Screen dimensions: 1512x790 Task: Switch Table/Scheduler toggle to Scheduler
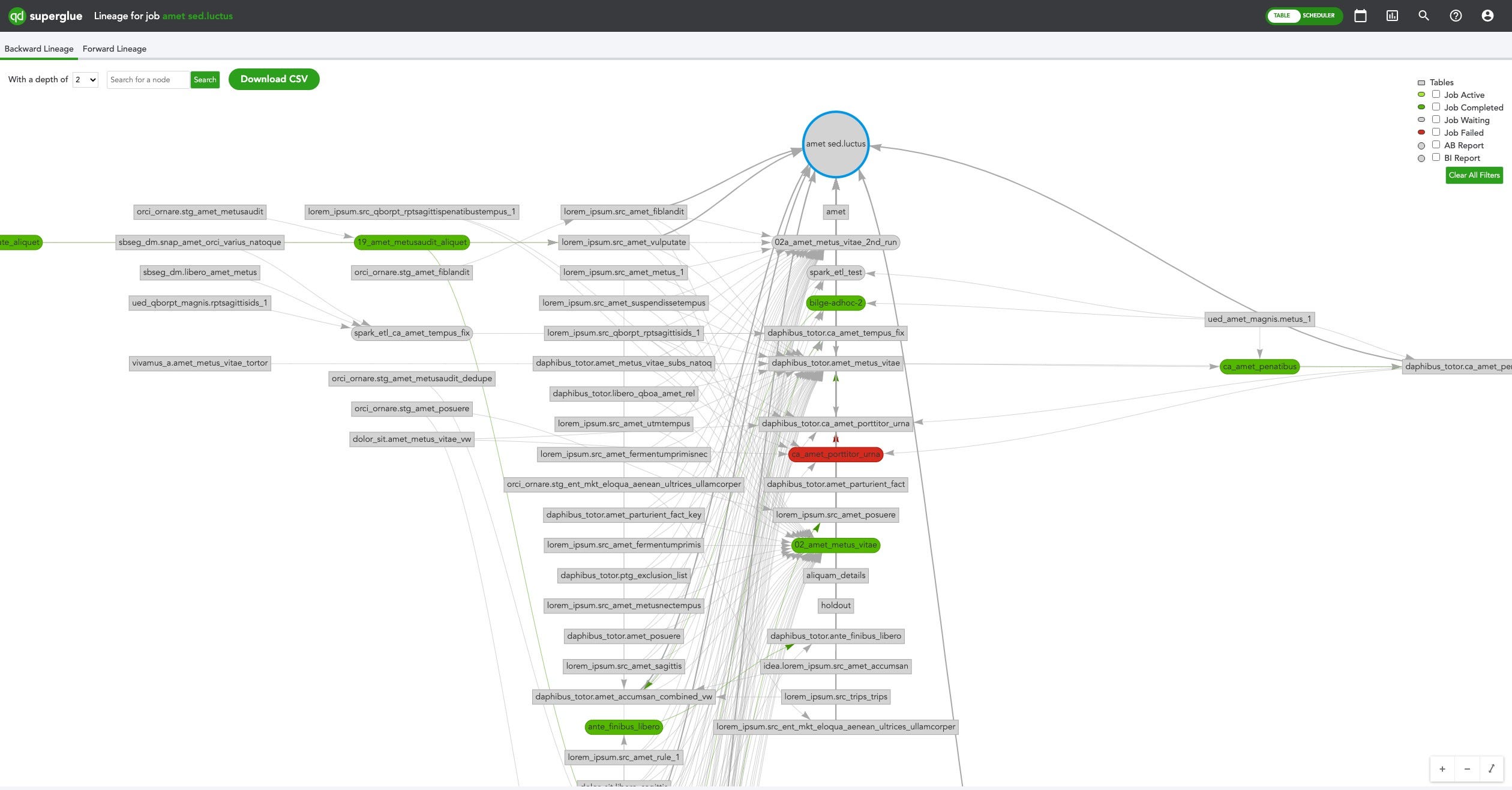coord(1318,16)
